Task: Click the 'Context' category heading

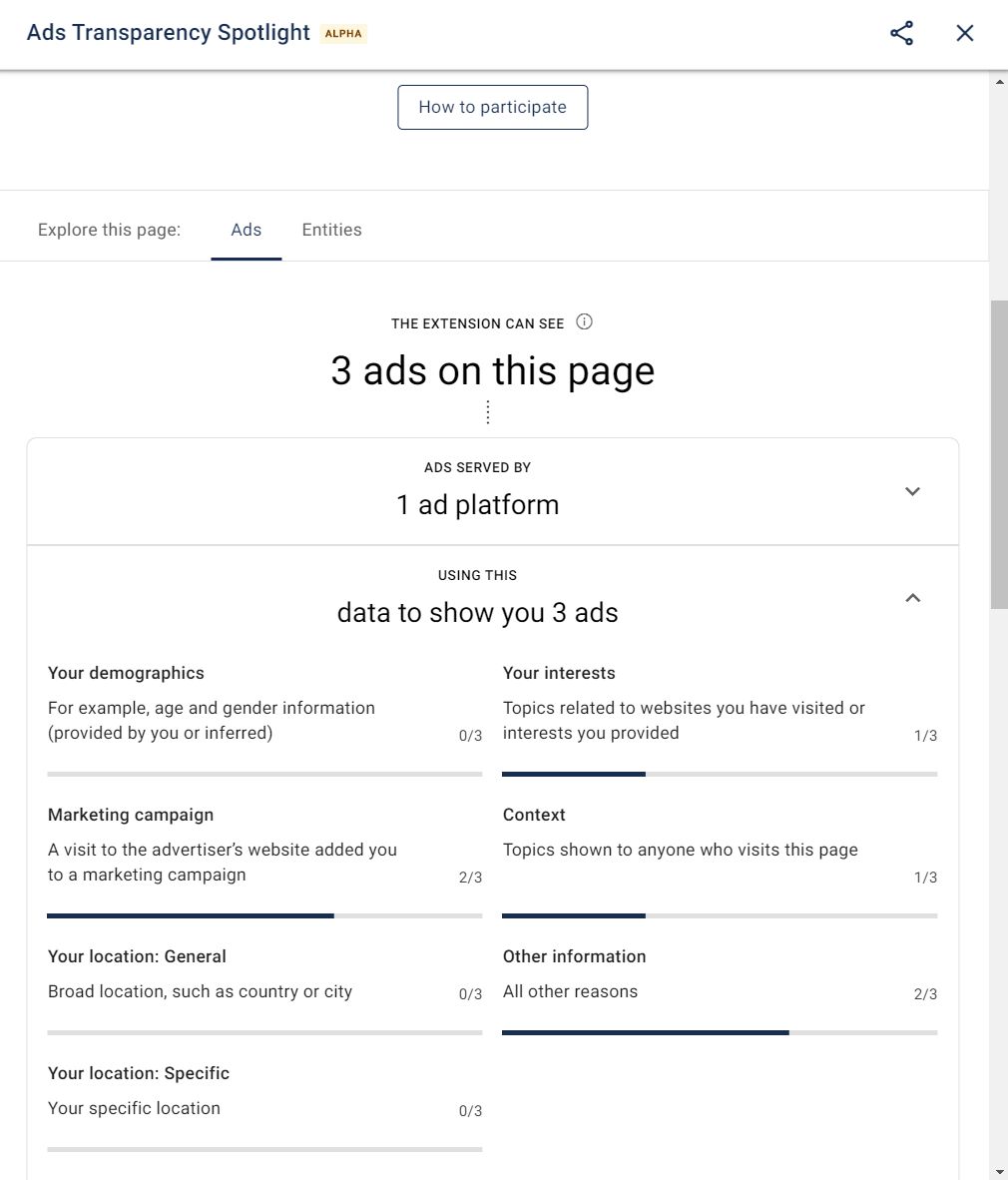Action: point(534,815)
